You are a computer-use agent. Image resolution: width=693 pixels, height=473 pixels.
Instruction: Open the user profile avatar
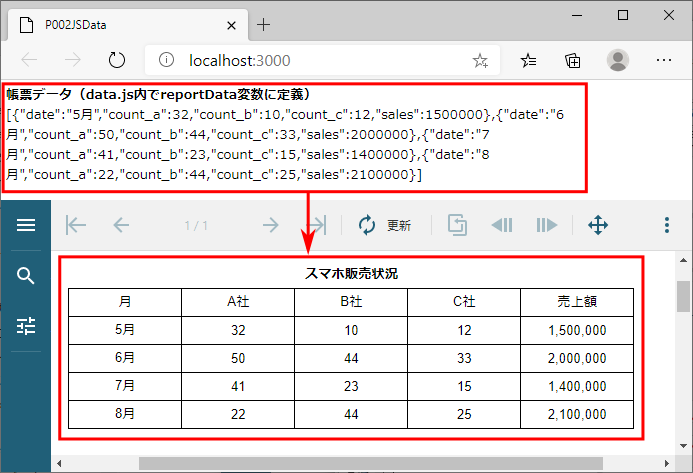[x=618, y=60]
